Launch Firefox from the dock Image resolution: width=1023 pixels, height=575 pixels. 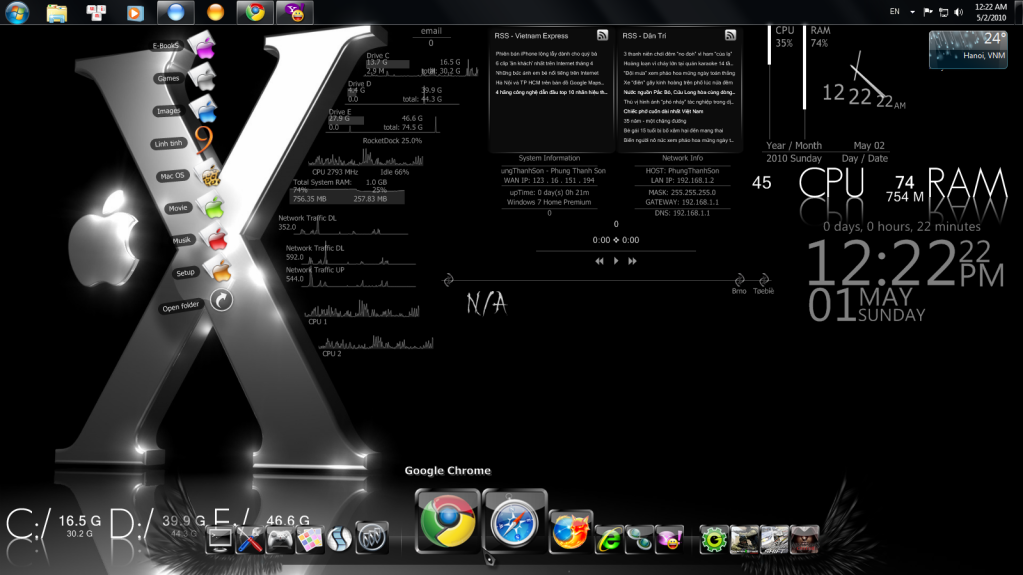[x=570, y=531]
